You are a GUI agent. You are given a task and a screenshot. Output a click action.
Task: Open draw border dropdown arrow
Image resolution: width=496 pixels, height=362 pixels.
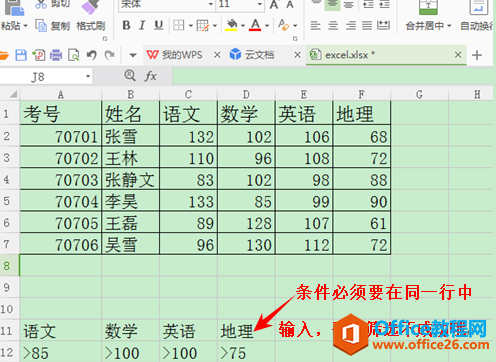coord(215,25)
